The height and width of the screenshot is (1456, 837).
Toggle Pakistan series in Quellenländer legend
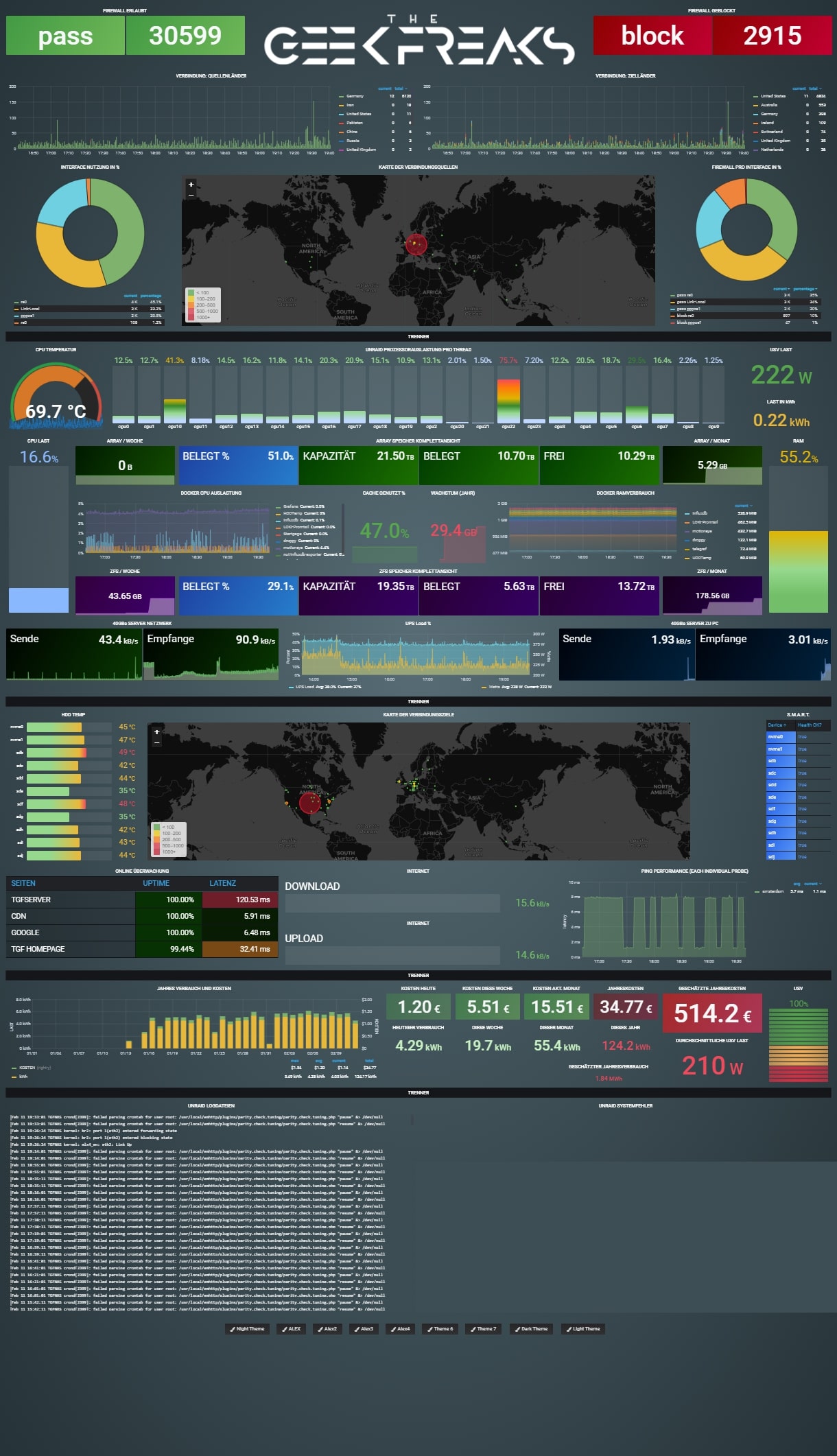coord(355,123)
